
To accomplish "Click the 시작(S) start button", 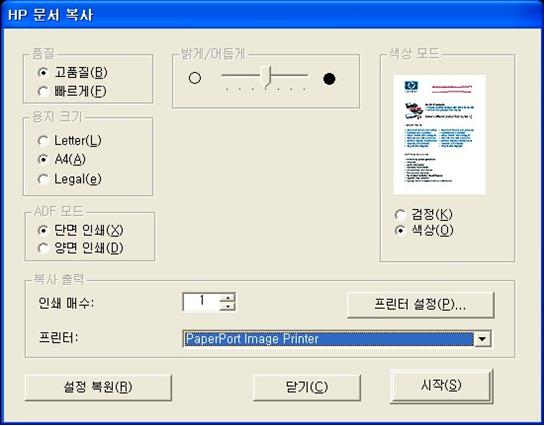I will tap(441, 386).
